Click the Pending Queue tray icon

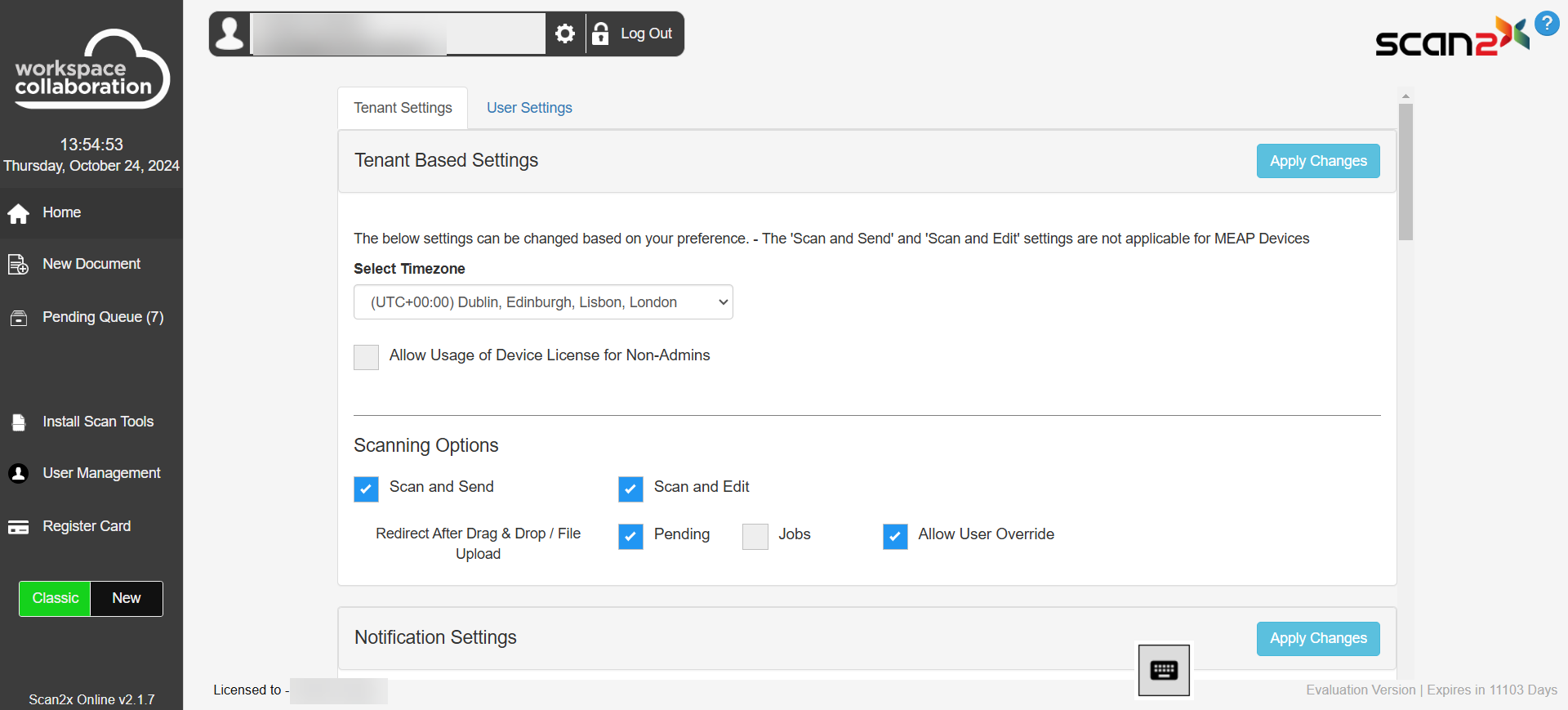click(19, 318)
